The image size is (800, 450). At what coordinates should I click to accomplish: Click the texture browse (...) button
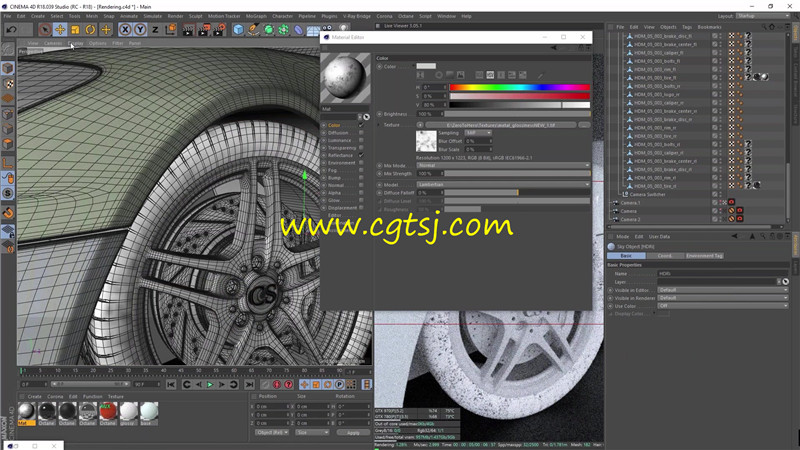tap(584, 125)
